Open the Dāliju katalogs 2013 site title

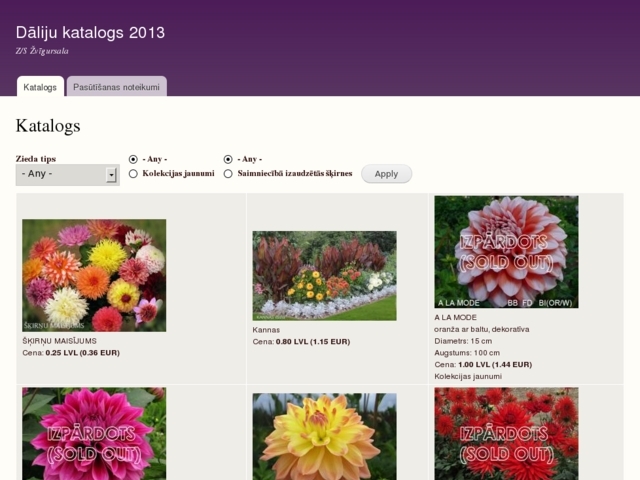coord(90,32)
